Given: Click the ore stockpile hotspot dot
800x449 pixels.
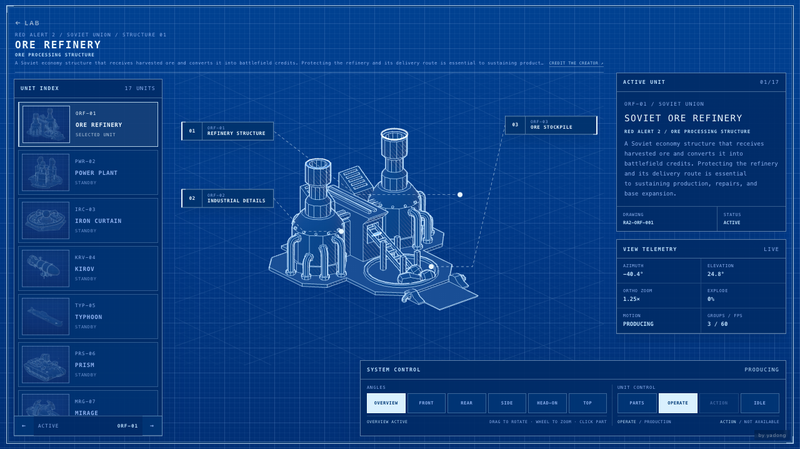Looking at the screenshot, I should (431, 266).
